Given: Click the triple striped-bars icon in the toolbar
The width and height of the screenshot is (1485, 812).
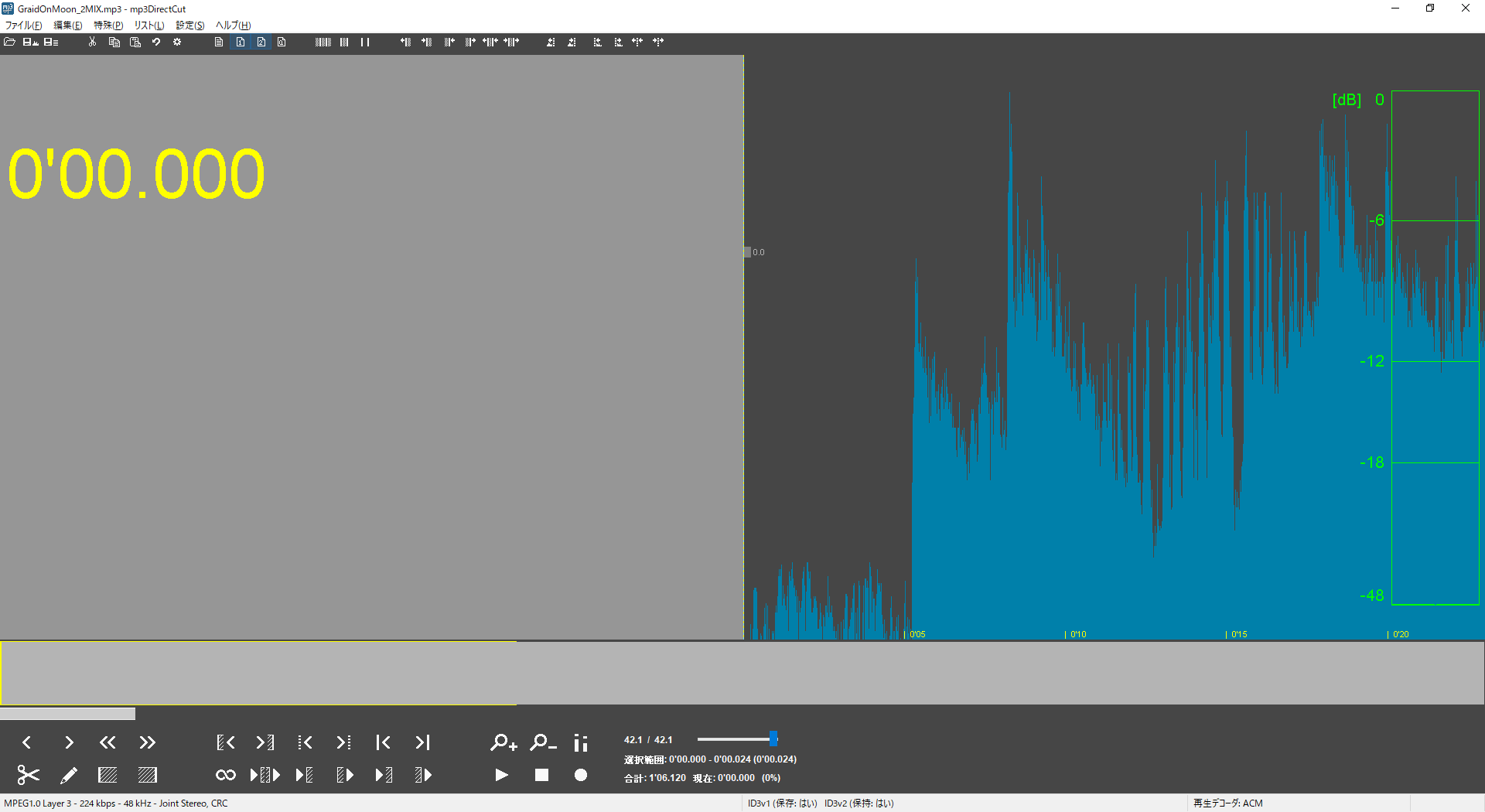Looking at the screenshot, I should (323, 43).
